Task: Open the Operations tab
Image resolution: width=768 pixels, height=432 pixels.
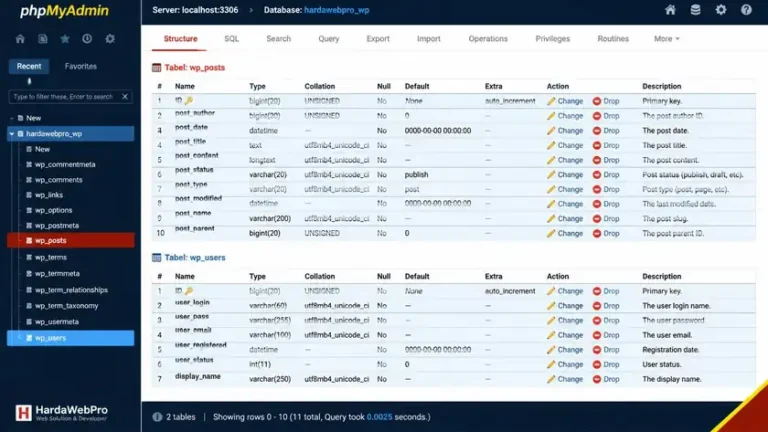Action: 488,39
